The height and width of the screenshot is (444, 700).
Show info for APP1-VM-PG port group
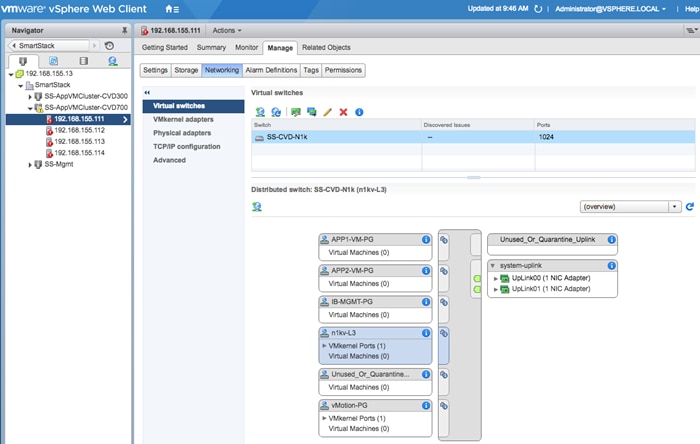click(x=426, y=240)
